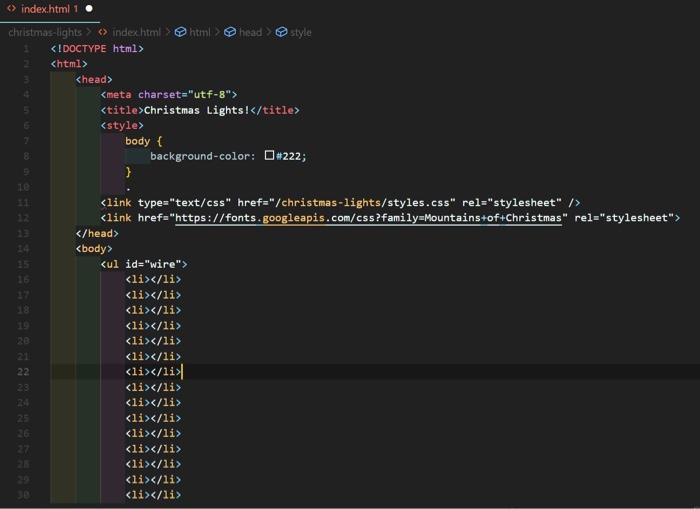Click the head symbol breadcrumb
700x509 pixels.
(x=250, y=32)
